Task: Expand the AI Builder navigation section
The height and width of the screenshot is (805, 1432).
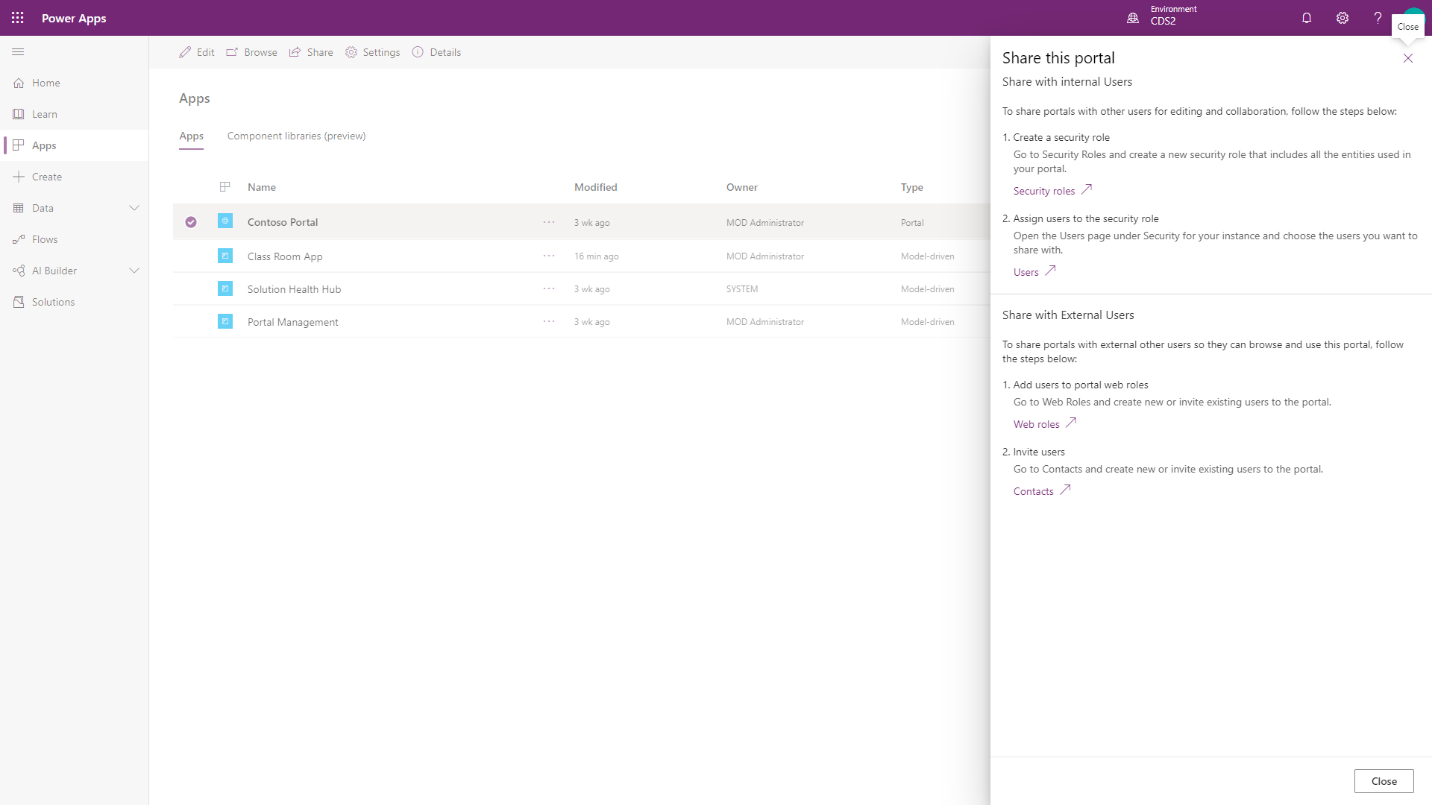Action: click(x=134, y=271)
